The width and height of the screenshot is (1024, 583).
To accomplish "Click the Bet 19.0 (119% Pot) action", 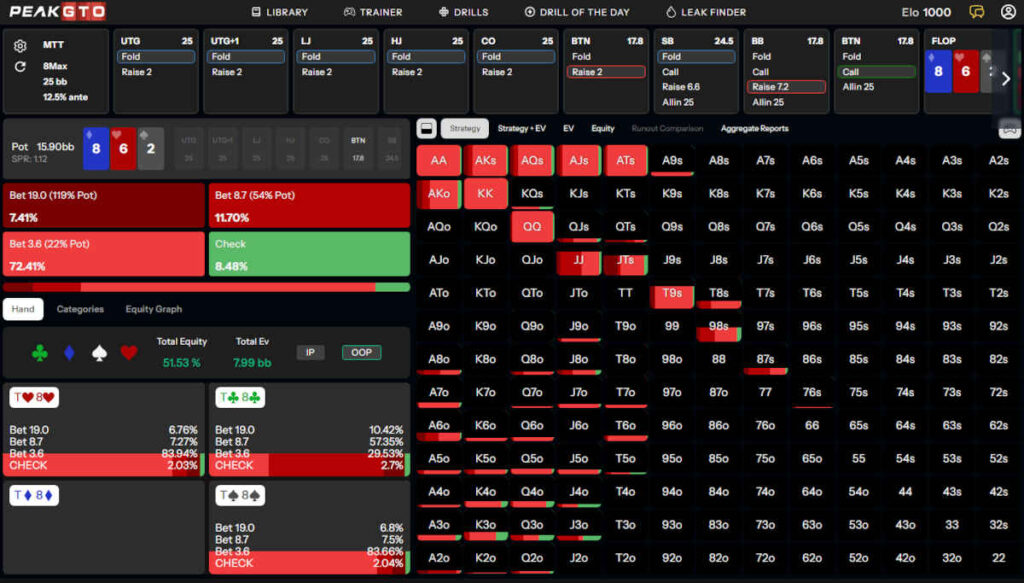I will [104, 205].
